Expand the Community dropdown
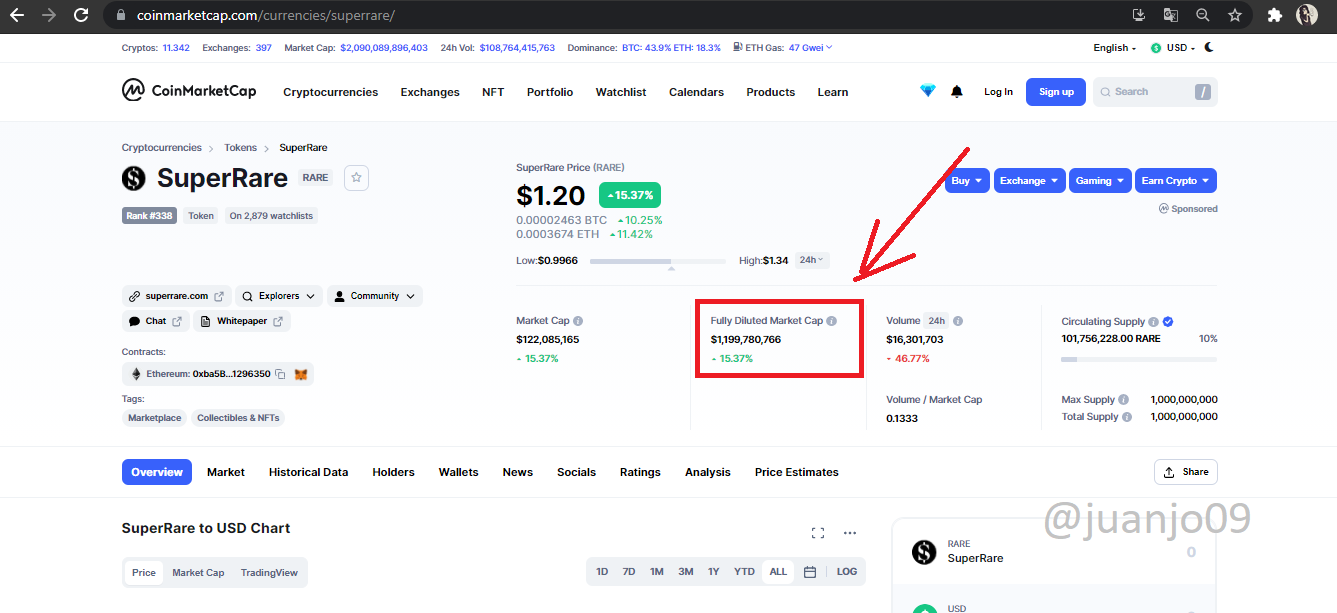This screenshot has width=1337, height=613. (375, 296)
